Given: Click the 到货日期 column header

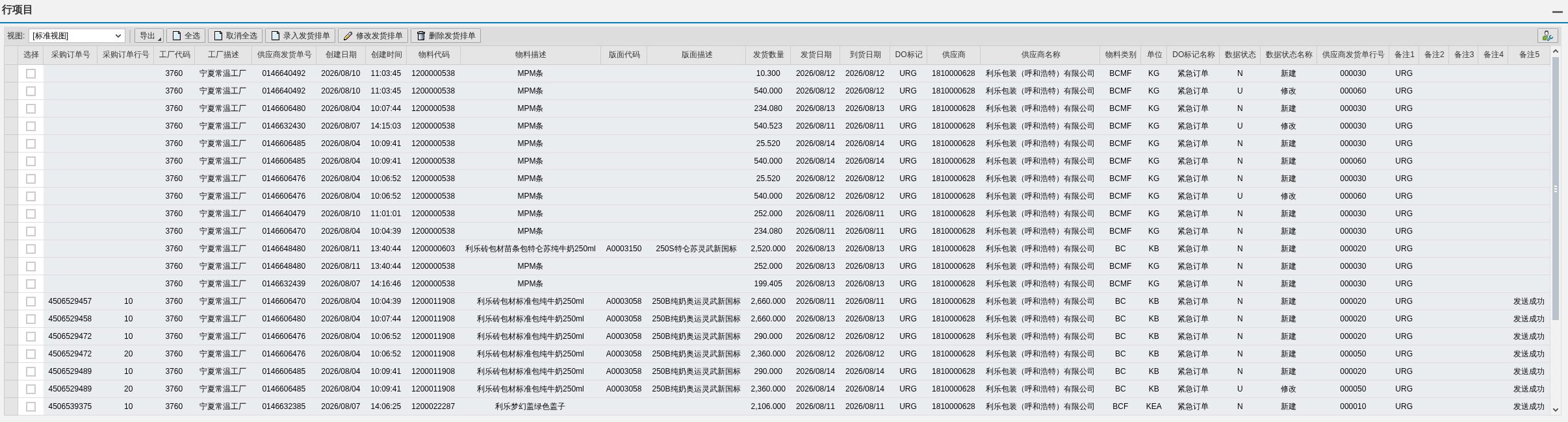Looking at the screenshot, I should pyautogui.click(x=865, y=55).
